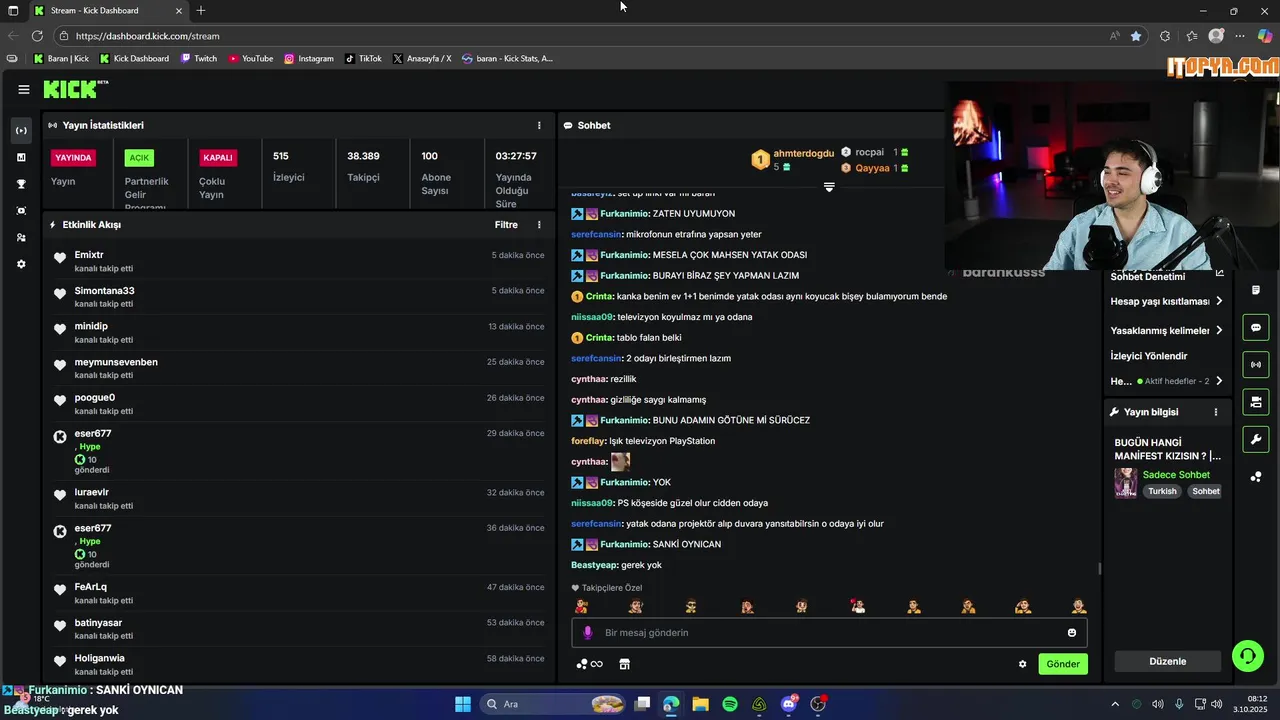The image size is (1280, 720).
Task: Open the TikTok bookmark
Action: pyautogui.click(x=364, y=59)
